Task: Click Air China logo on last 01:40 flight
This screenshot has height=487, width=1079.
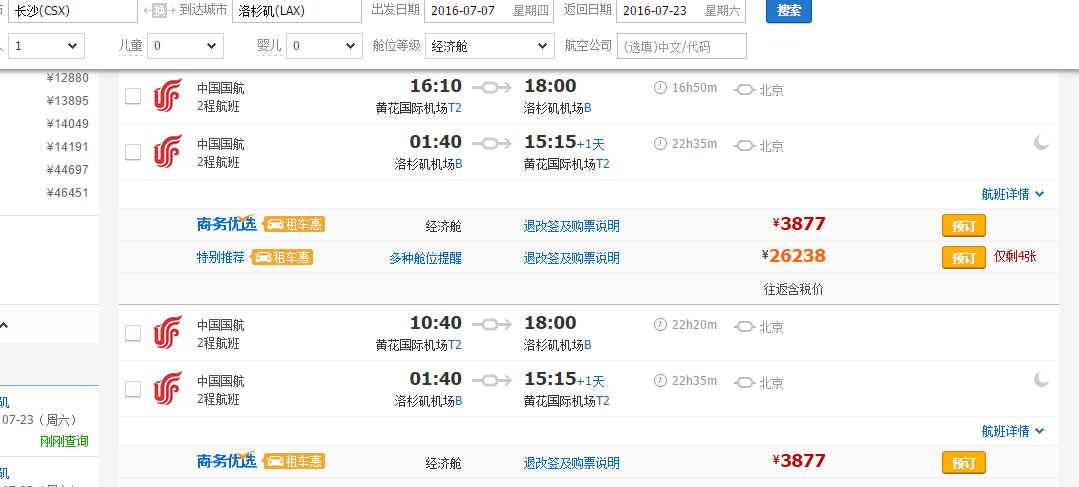Action: [167, 389]
